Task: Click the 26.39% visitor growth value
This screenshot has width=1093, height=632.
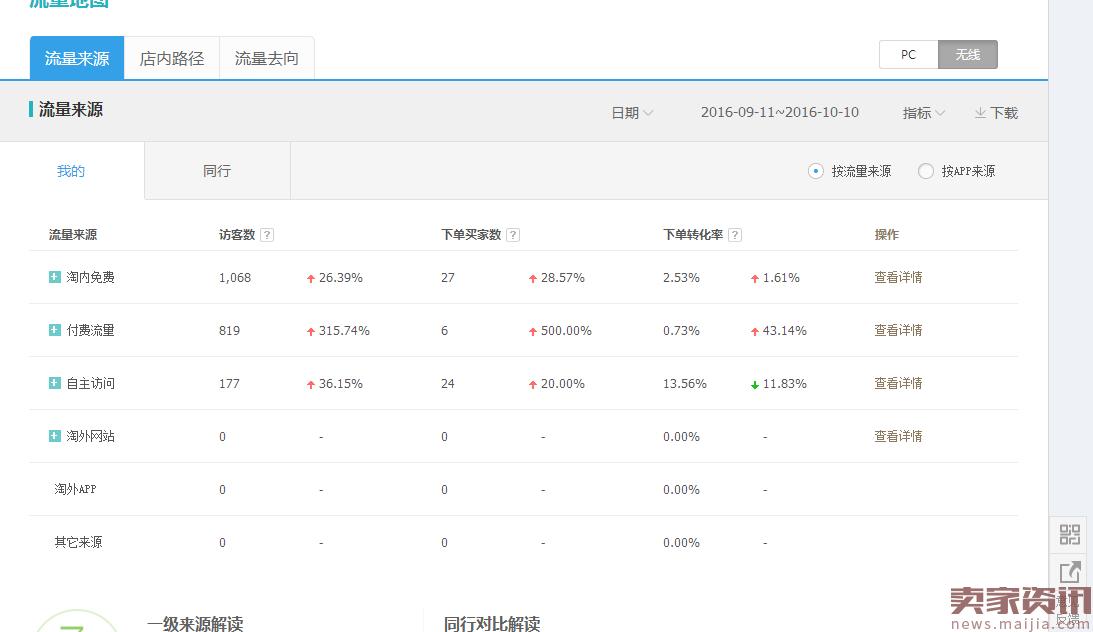Action: pyautogui.click(x=341, y=277)
